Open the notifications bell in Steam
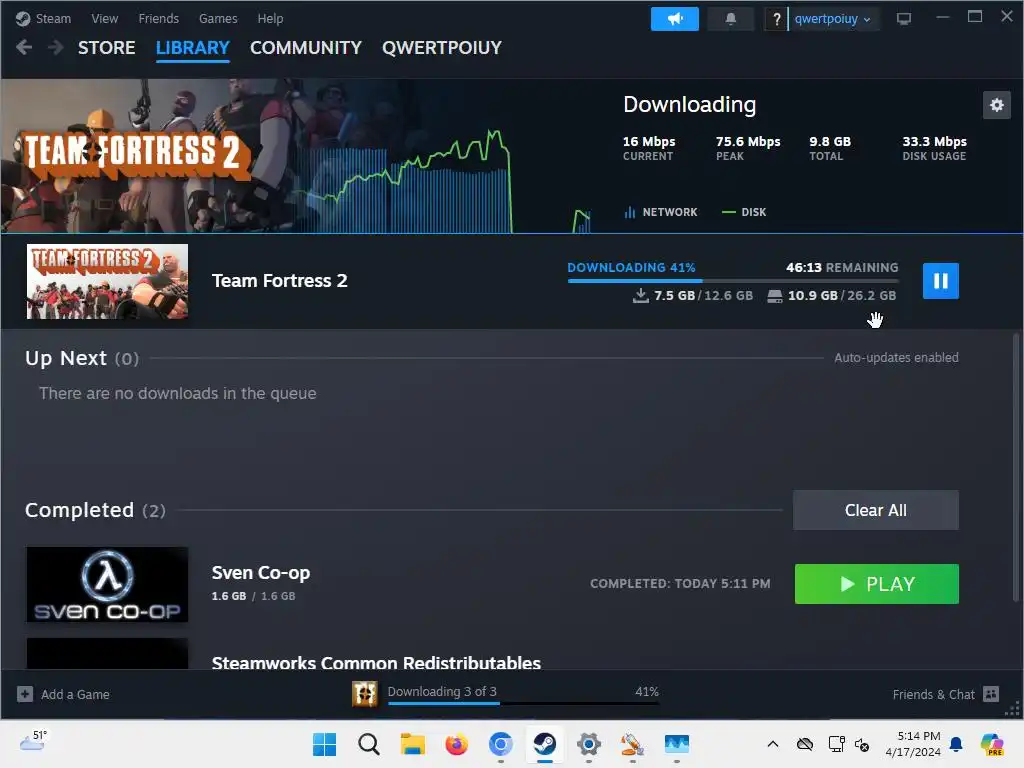This screenshot has height=768, width=1024. tap(731, 19)
